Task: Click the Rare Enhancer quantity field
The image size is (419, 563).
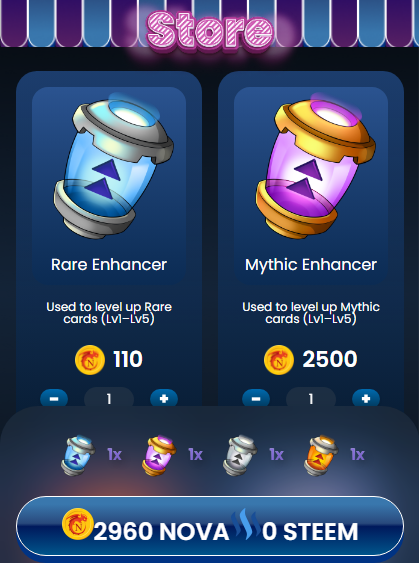Action: [109, 399]
